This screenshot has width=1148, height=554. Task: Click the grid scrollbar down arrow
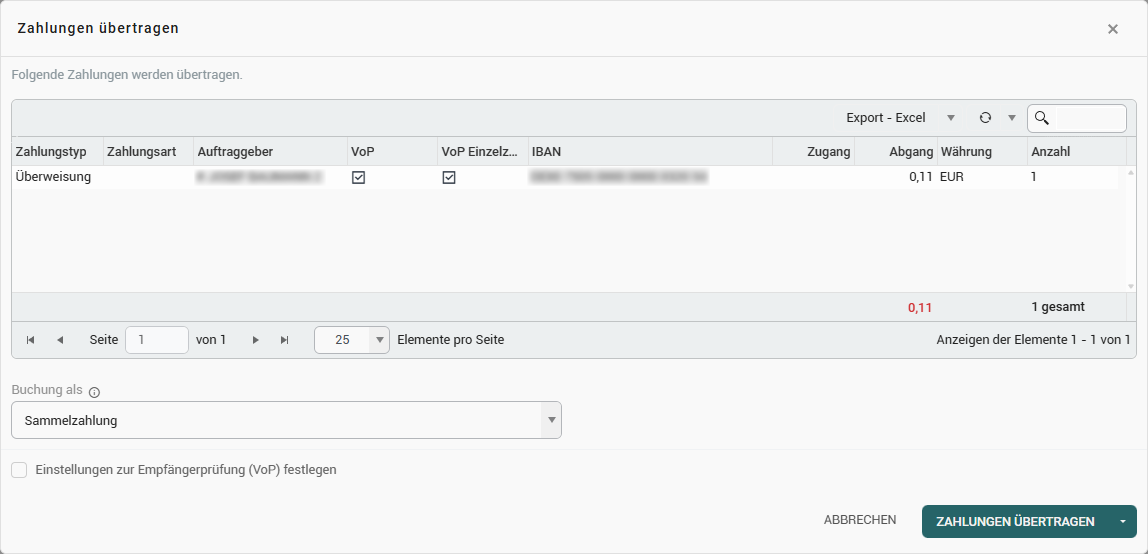pos(1131,286)
